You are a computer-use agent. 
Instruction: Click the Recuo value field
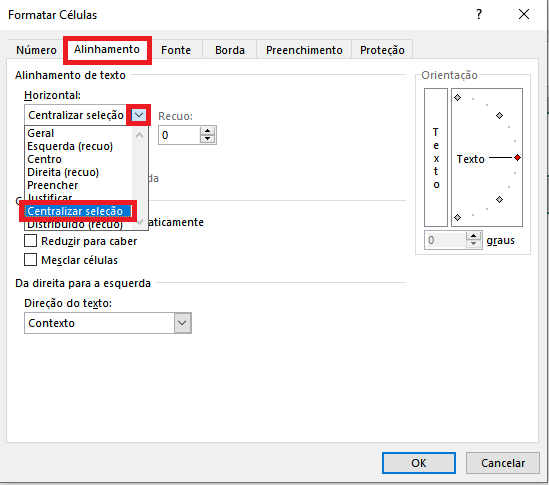click(179, 135)
